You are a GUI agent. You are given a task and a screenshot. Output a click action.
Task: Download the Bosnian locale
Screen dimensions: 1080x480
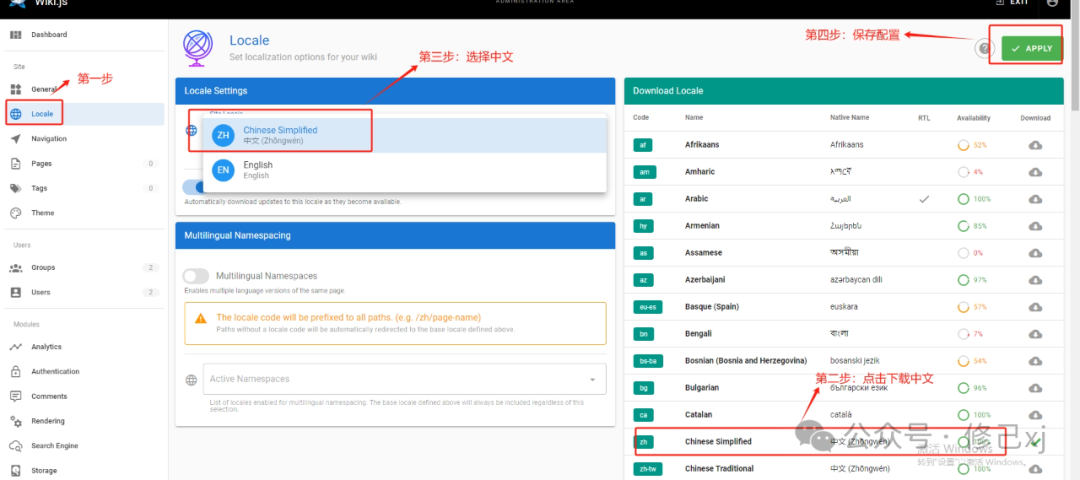coord(1035,361)
